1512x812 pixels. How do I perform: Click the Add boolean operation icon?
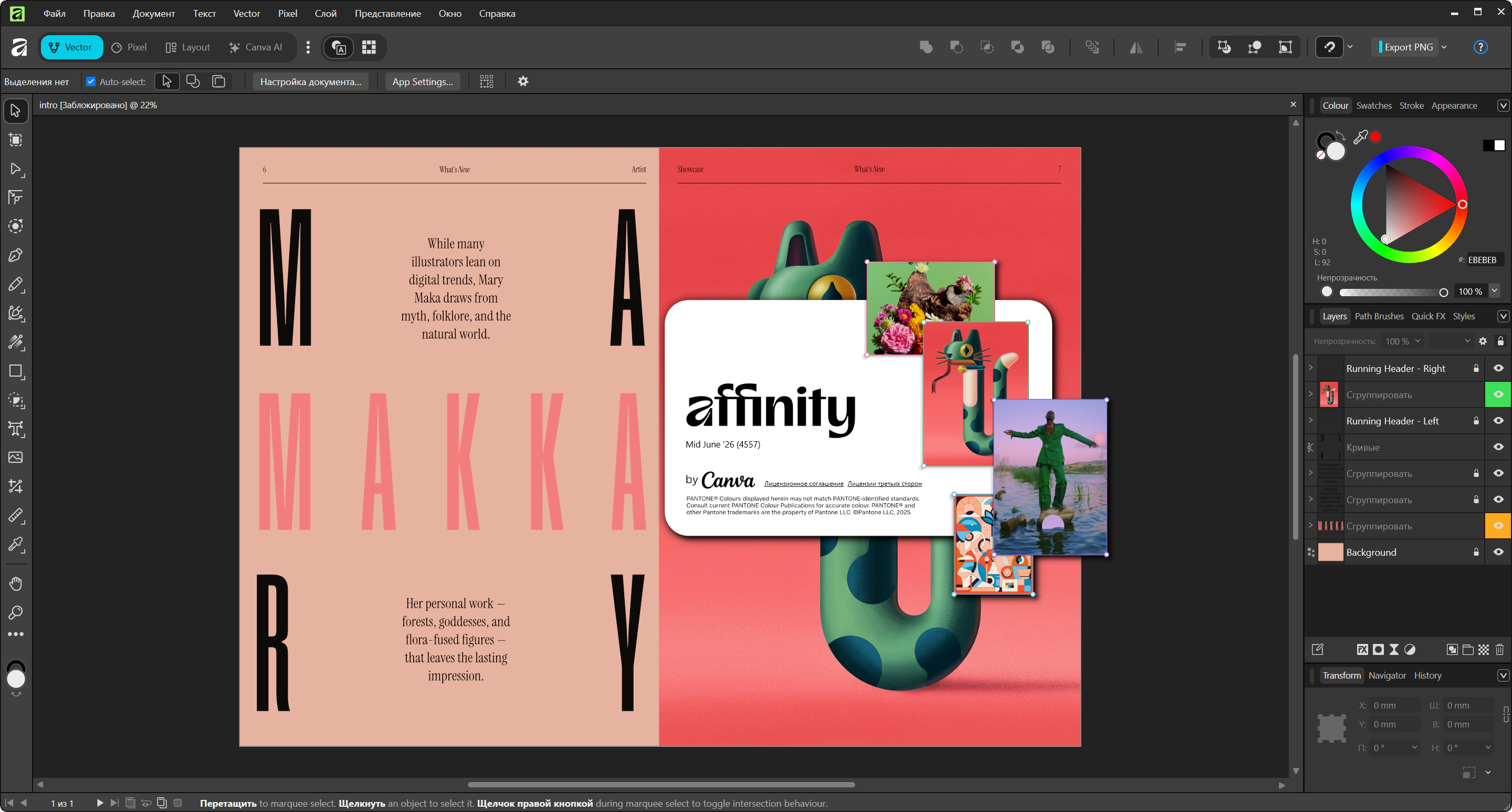click(x=926, y=47)
